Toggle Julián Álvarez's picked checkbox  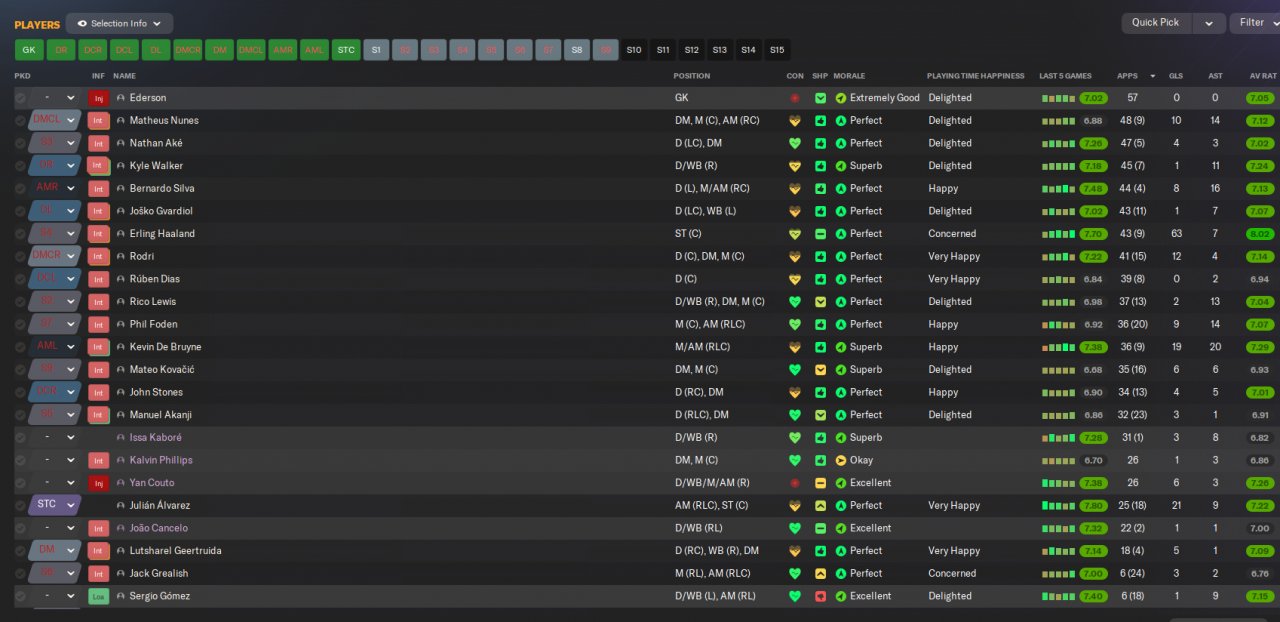[x=20, y=506]
